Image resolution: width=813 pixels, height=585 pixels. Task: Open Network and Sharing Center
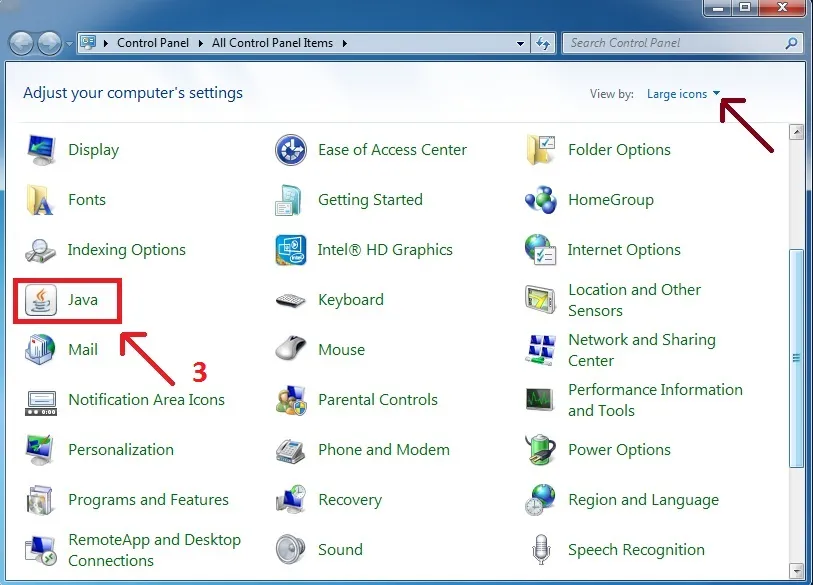tap(641, 349)
